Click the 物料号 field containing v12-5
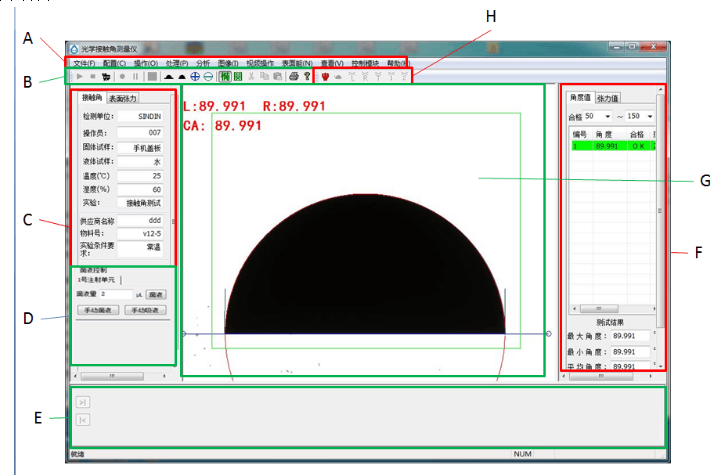 click(140, 233)
